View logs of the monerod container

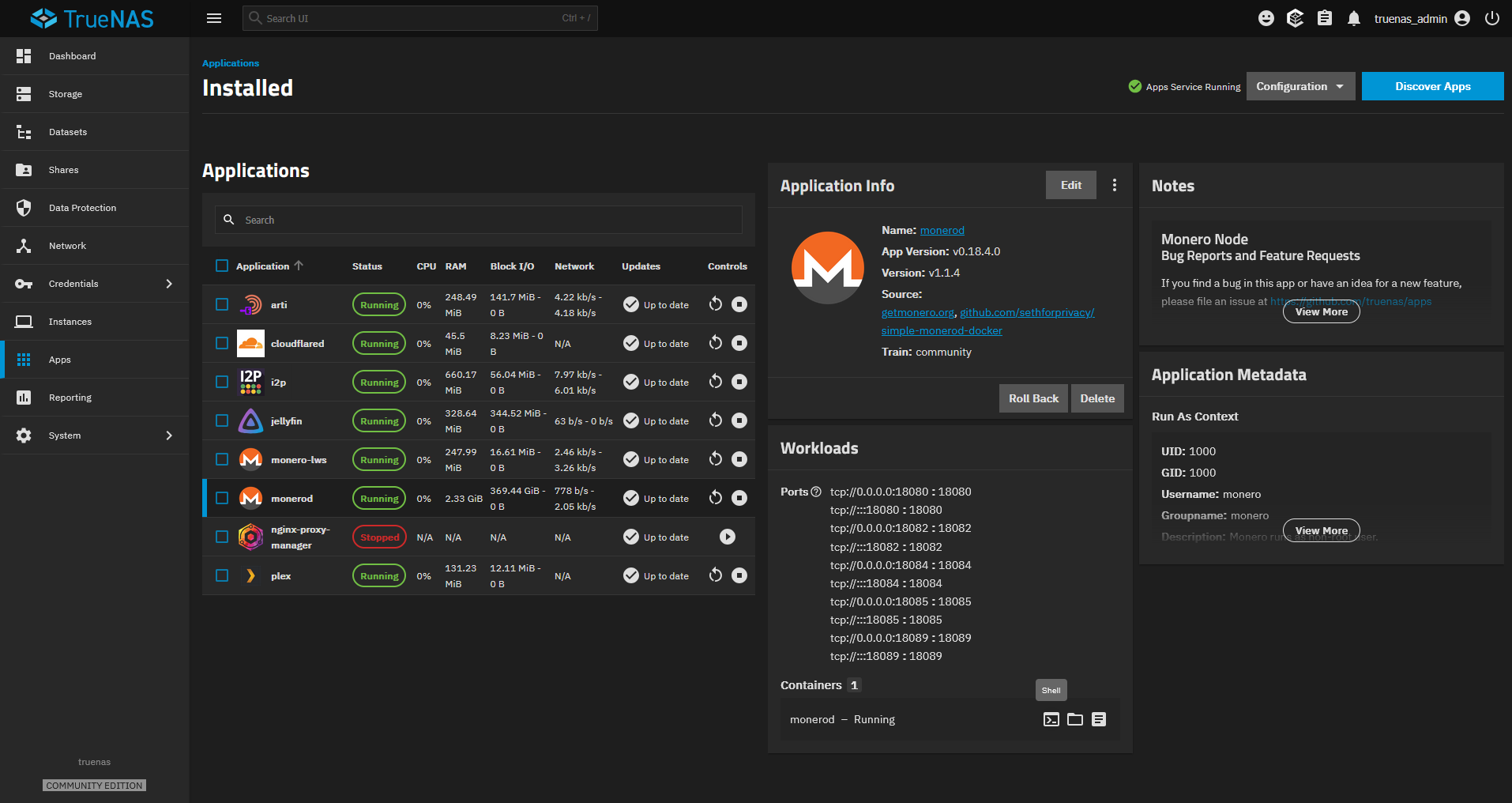point(1099,719)
